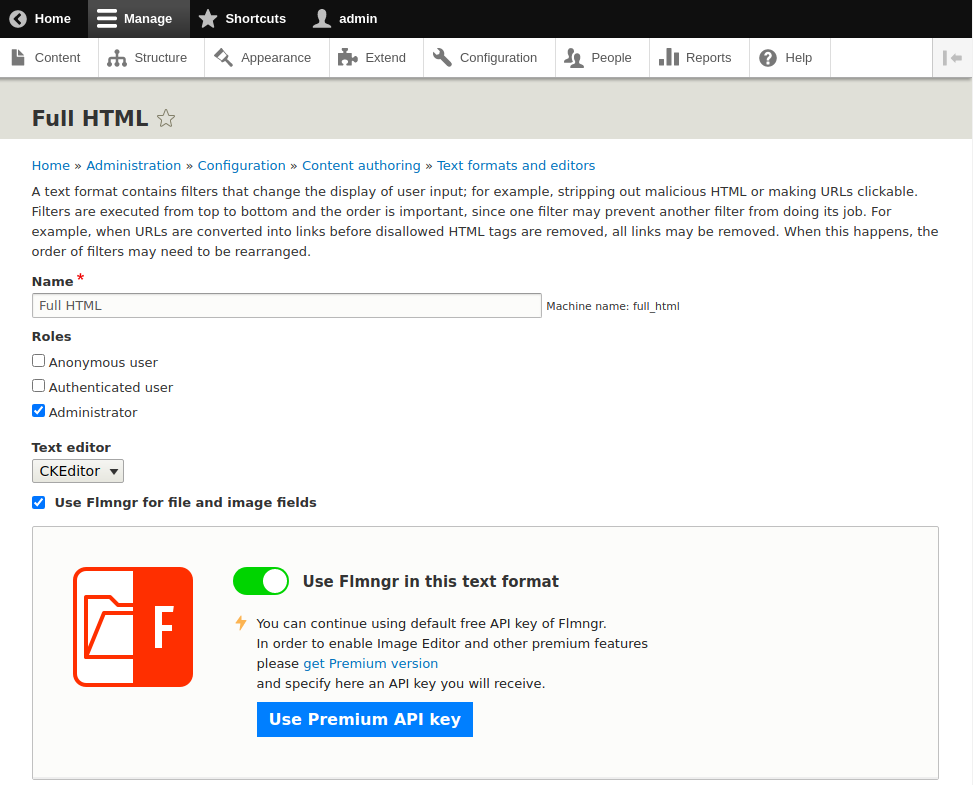
Task: Open the People menu item
Action: [x=602, y=58]
